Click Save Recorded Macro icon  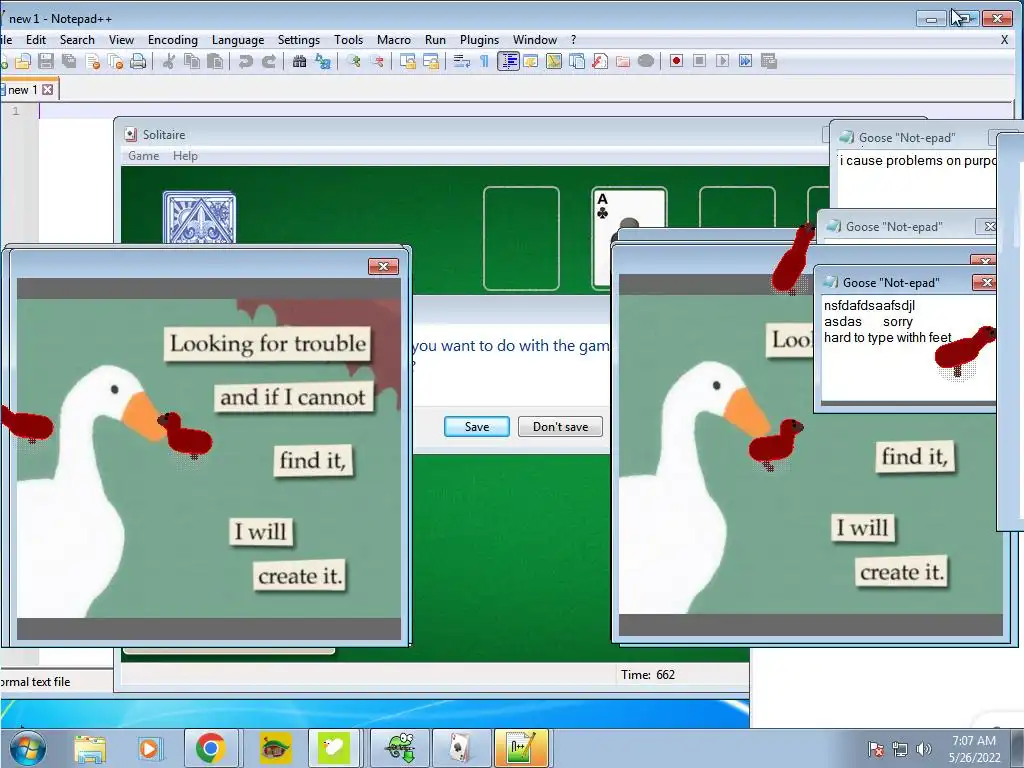point(769,61)
